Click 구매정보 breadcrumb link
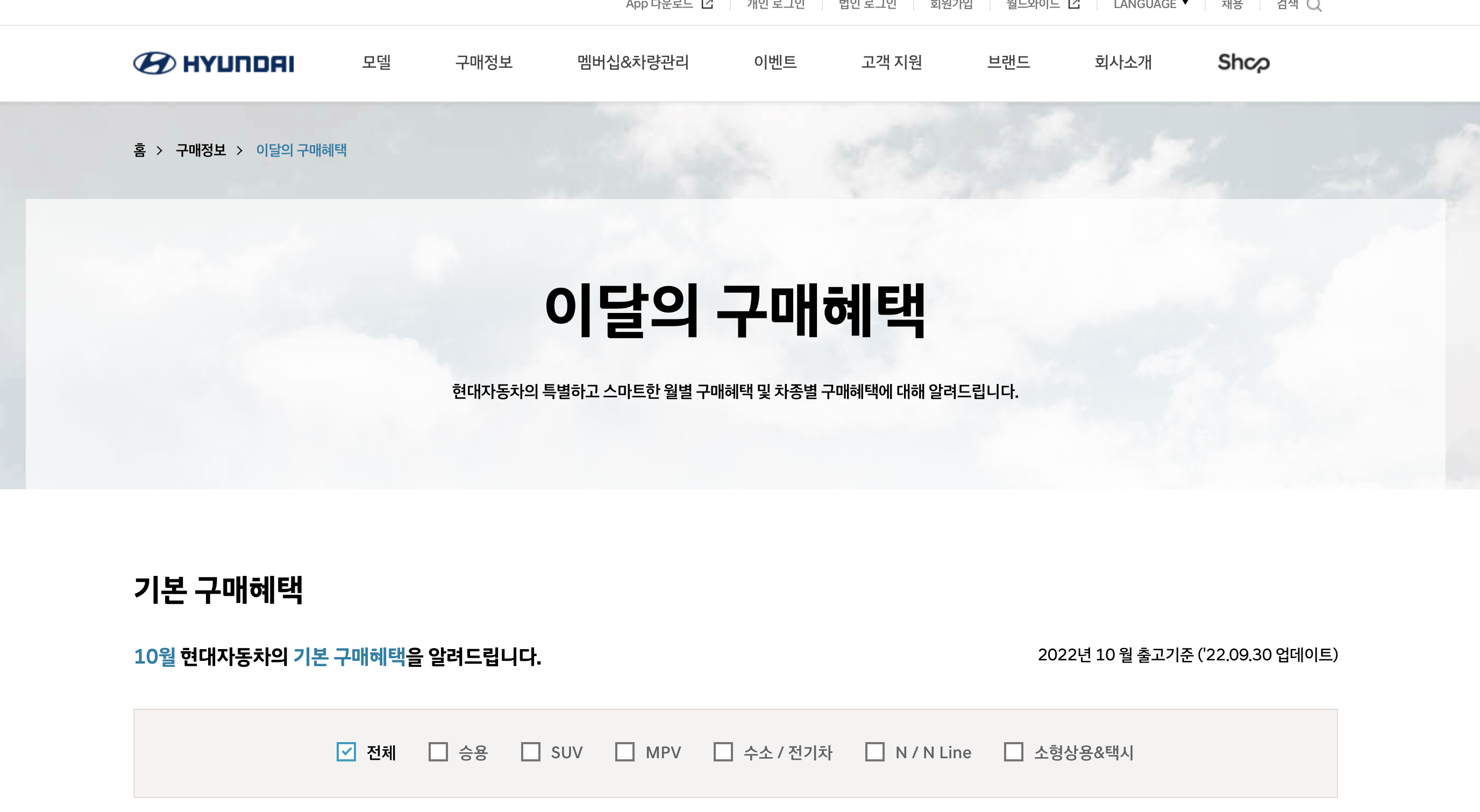Image resolution: width=1480 pixels, height=812 pixels. [x=201, y=151]
